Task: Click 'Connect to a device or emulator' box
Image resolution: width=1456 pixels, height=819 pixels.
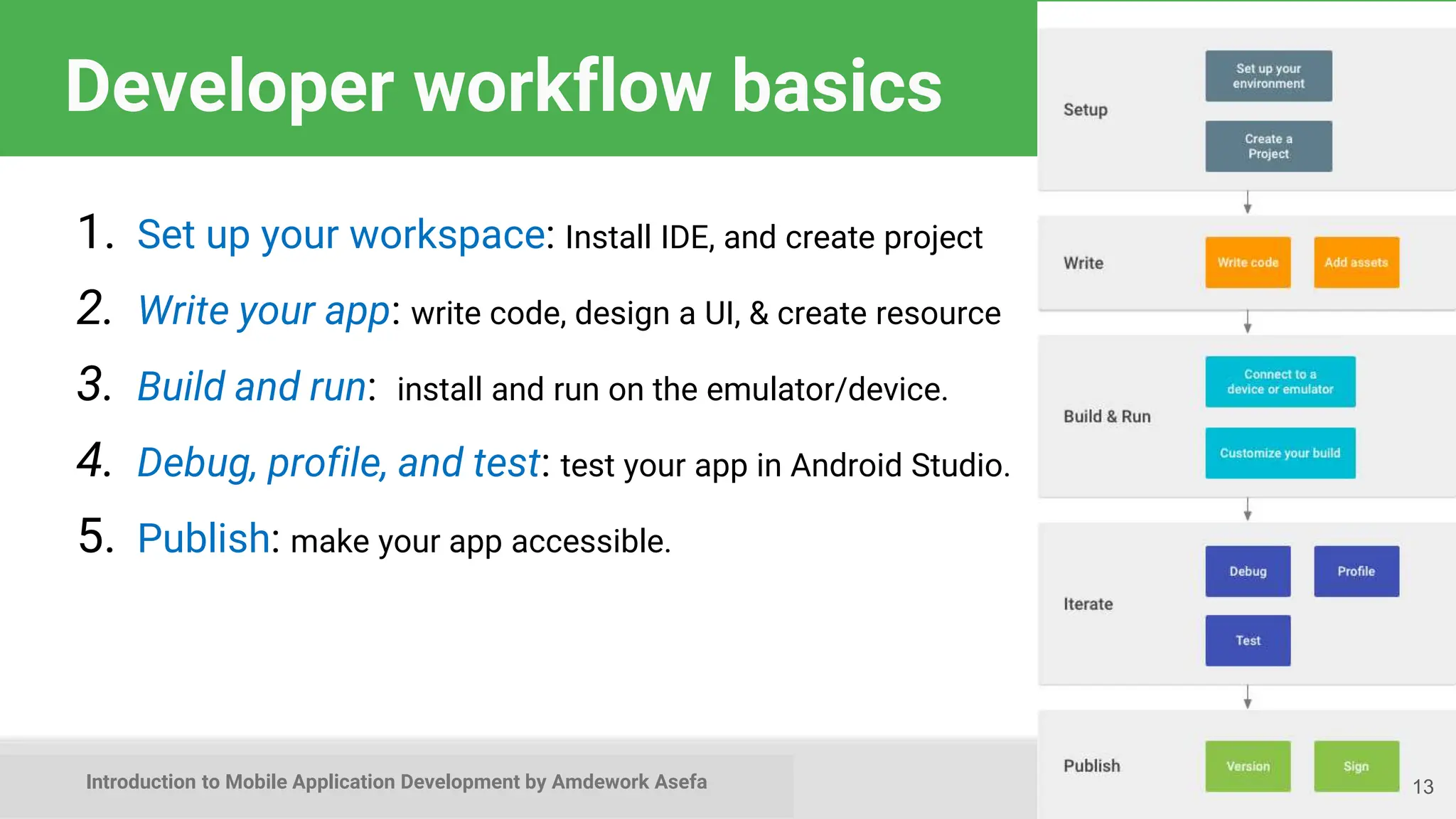Action: [1280, 382]
